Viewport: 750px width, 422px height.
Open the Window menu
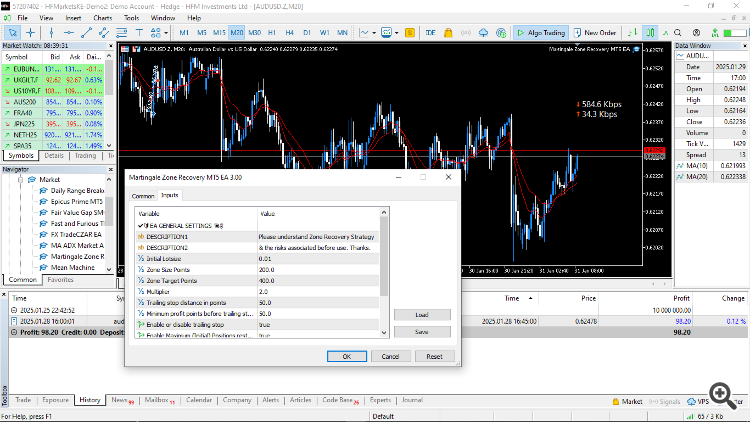(163, 18)
